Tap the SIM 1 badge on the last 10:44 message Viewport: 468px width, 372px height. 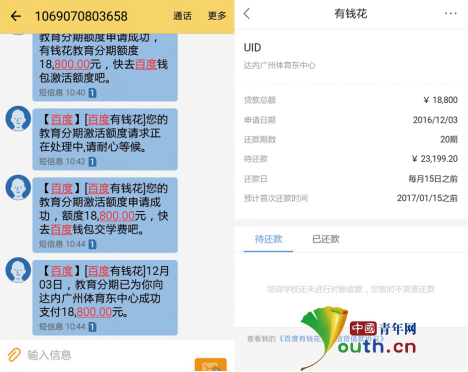click(92, 327)
